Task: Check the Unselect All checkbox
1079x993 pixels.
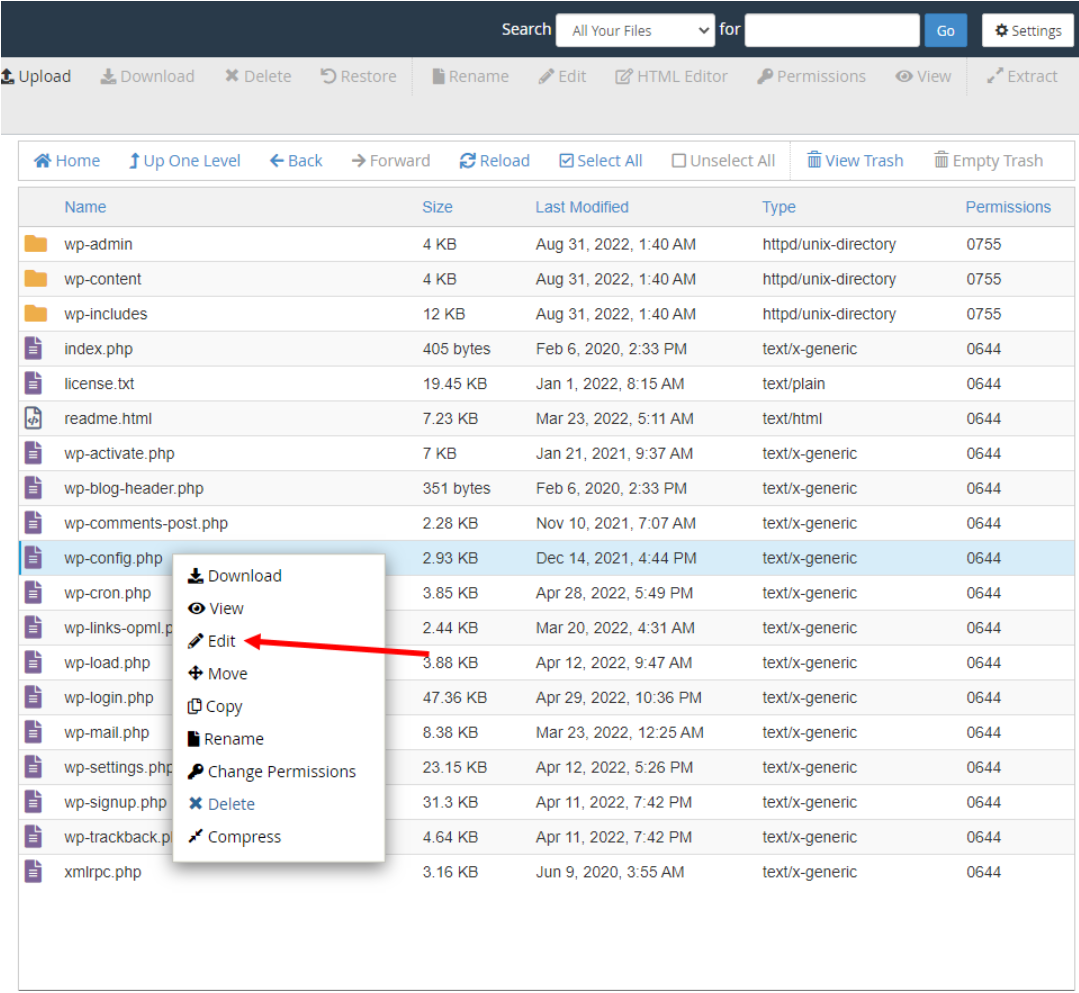Action: pyautogui.click(x=680, y=160)
